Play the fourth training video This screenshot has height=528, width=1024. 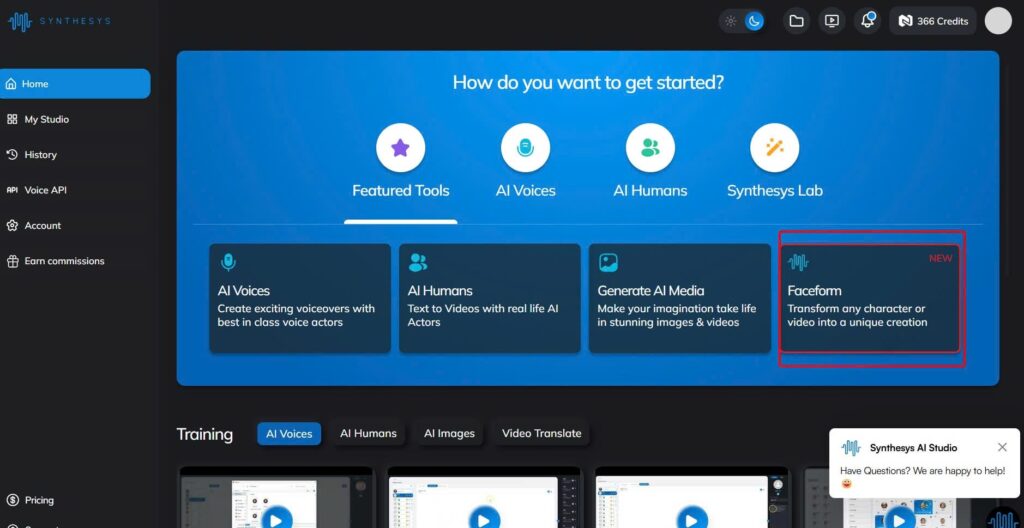(x=899, y=520)
